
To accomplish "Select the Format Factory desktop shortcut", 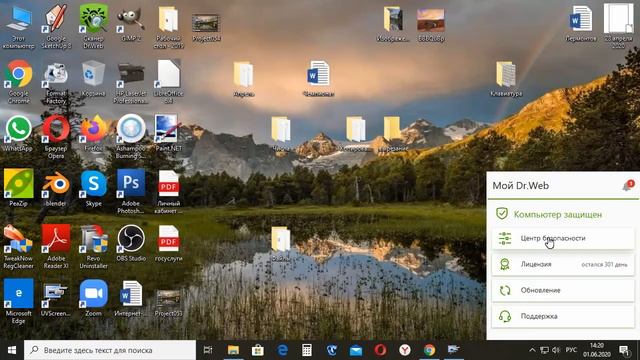I will (x=56, y=82).
